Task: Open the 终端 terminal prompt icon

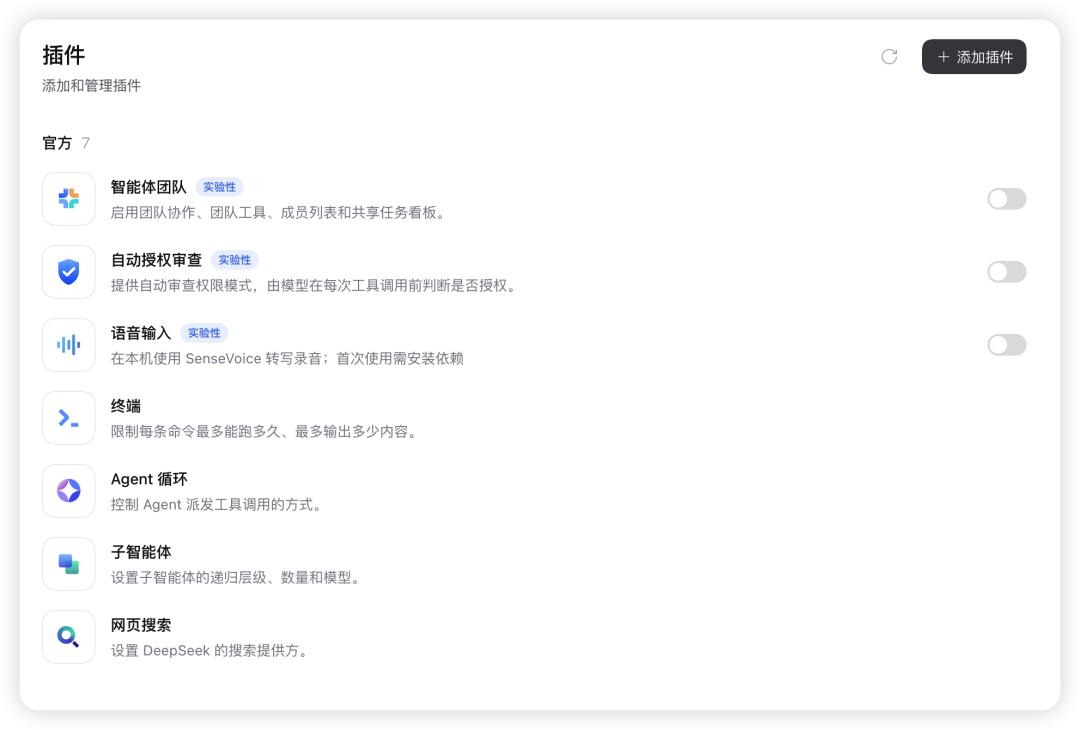Action: [x=68, y=418]
